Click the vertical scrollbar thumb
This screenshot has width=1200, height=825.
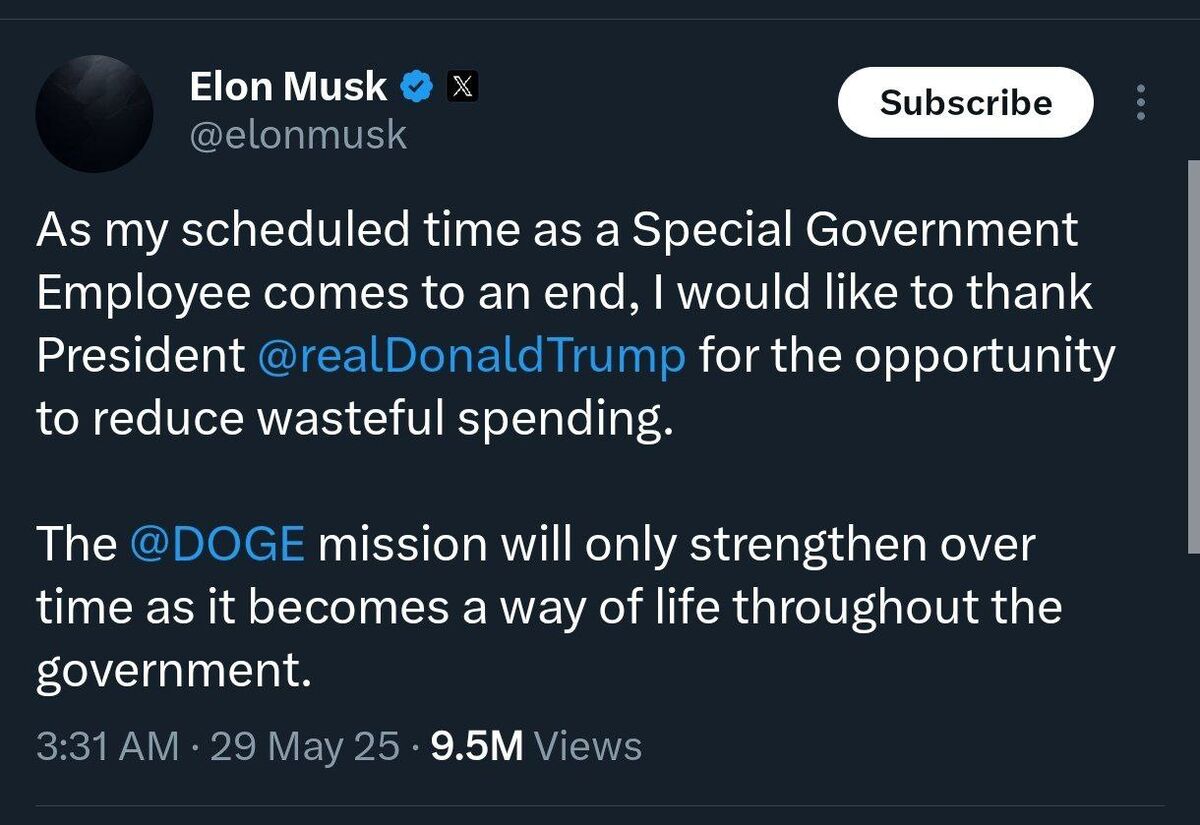coord(1191,355)
